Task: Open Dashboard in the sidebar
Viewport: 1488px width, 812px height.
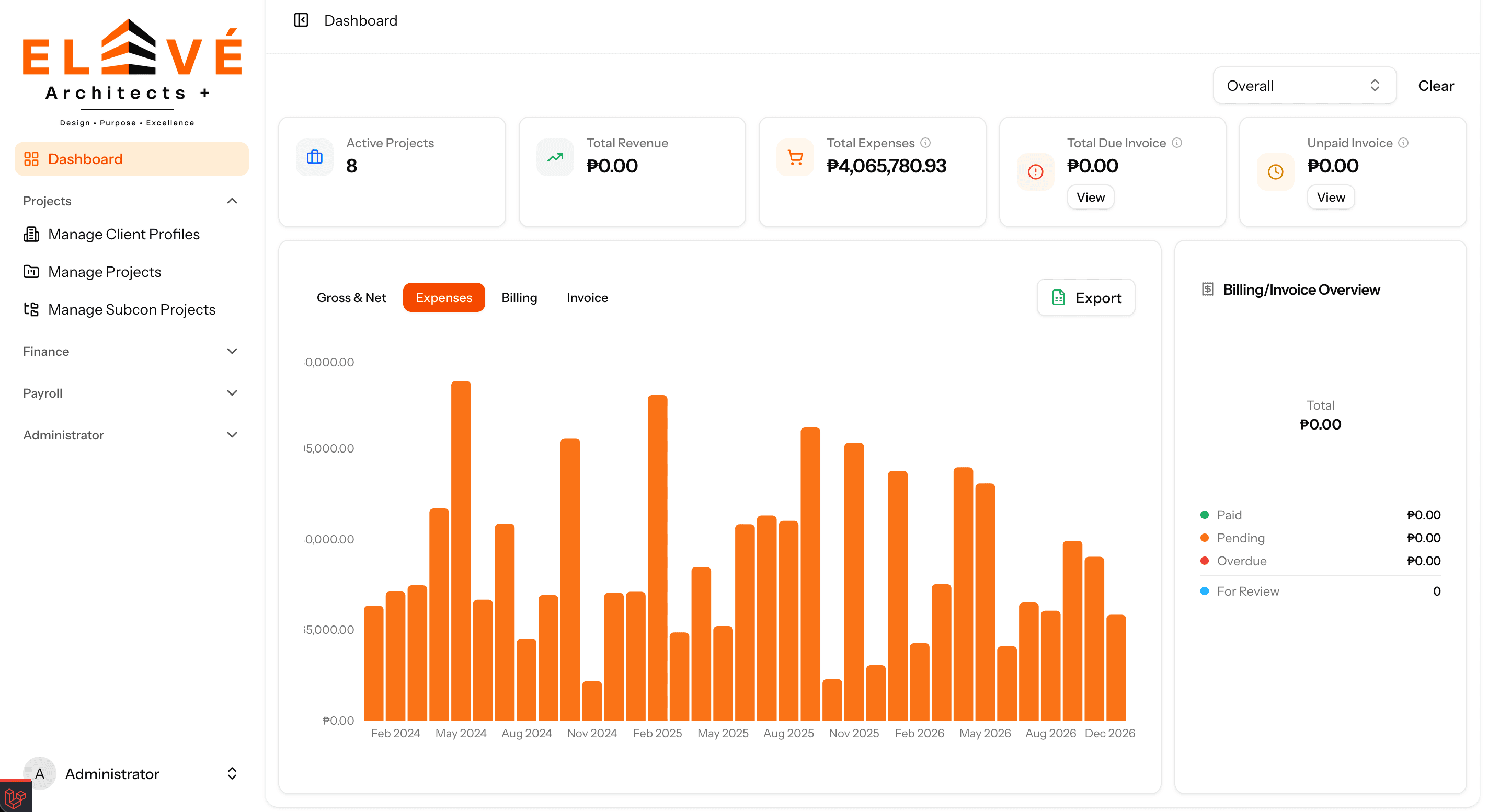Action: click(x=132, y=159)
